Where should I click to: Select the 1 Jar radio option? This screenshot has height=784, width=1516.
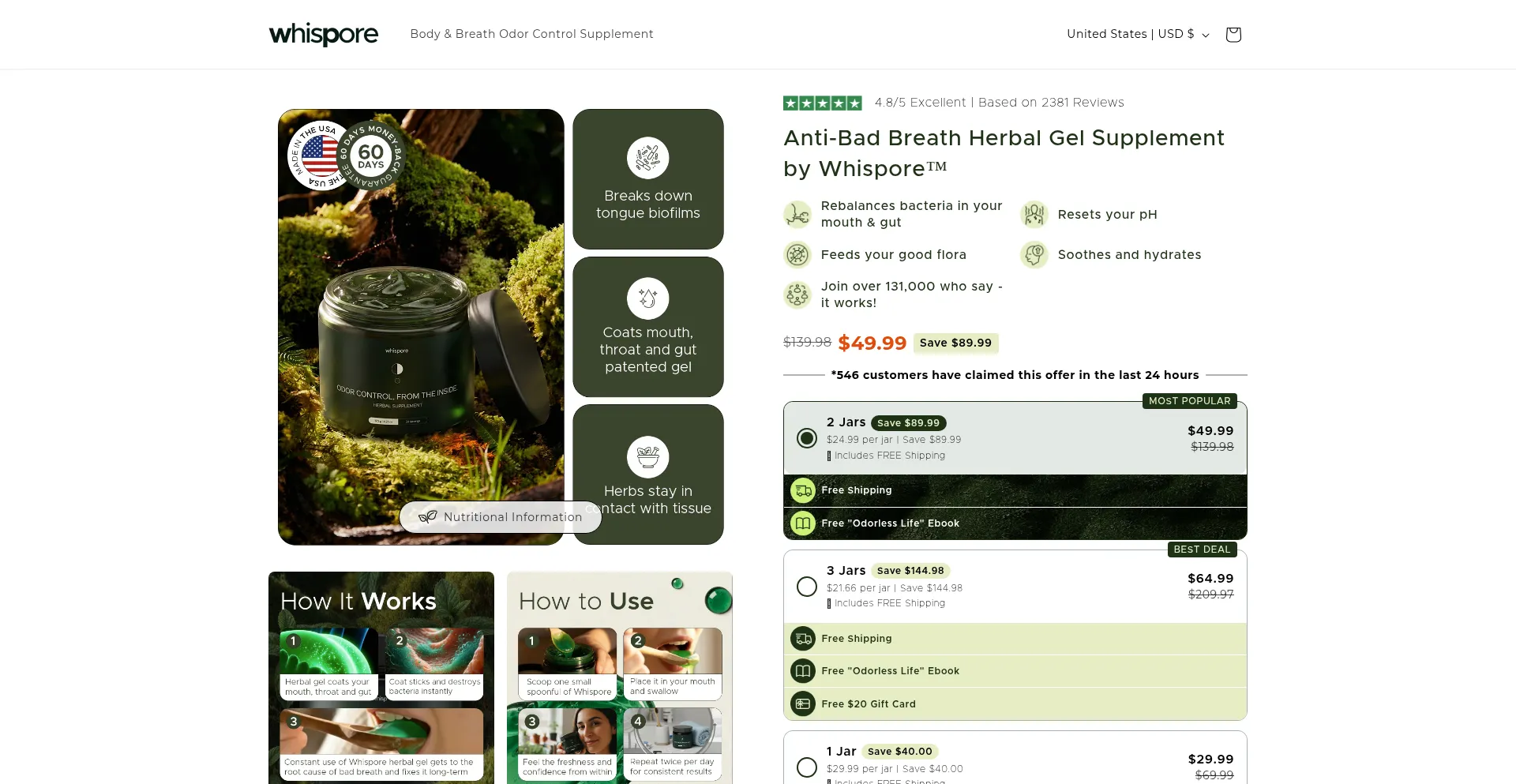807,767
